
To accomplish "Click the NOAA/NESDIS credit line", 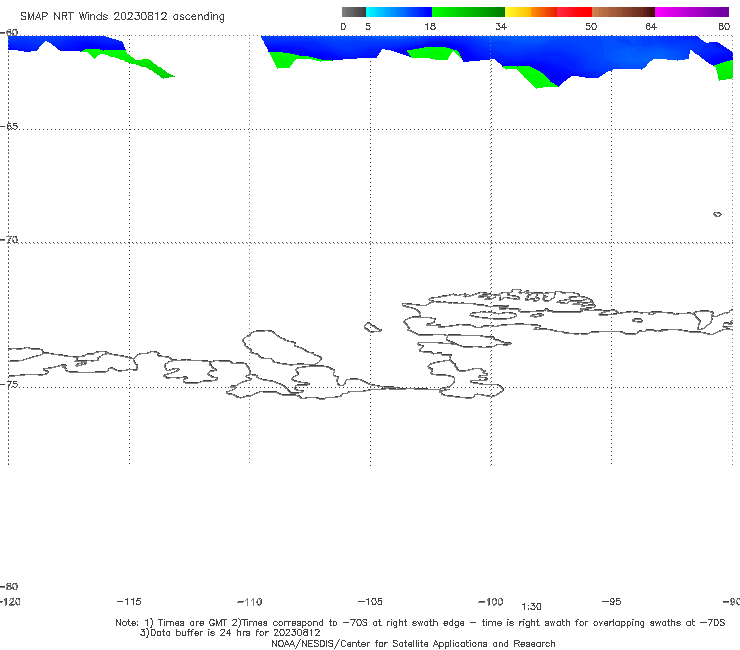I will (x=413, y=644).
